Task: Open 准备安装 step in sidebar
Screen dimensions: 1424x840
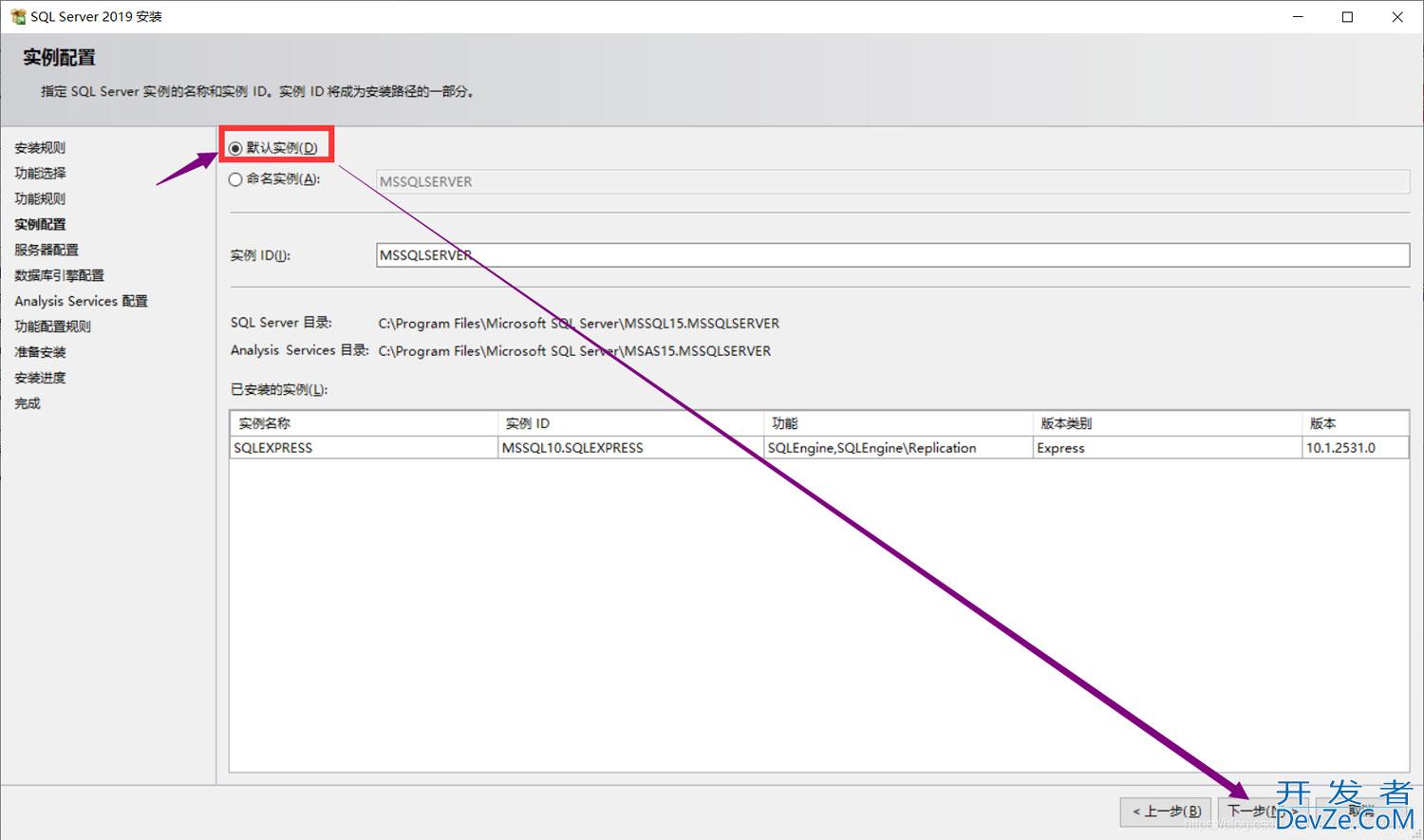Action: [40, 353]
